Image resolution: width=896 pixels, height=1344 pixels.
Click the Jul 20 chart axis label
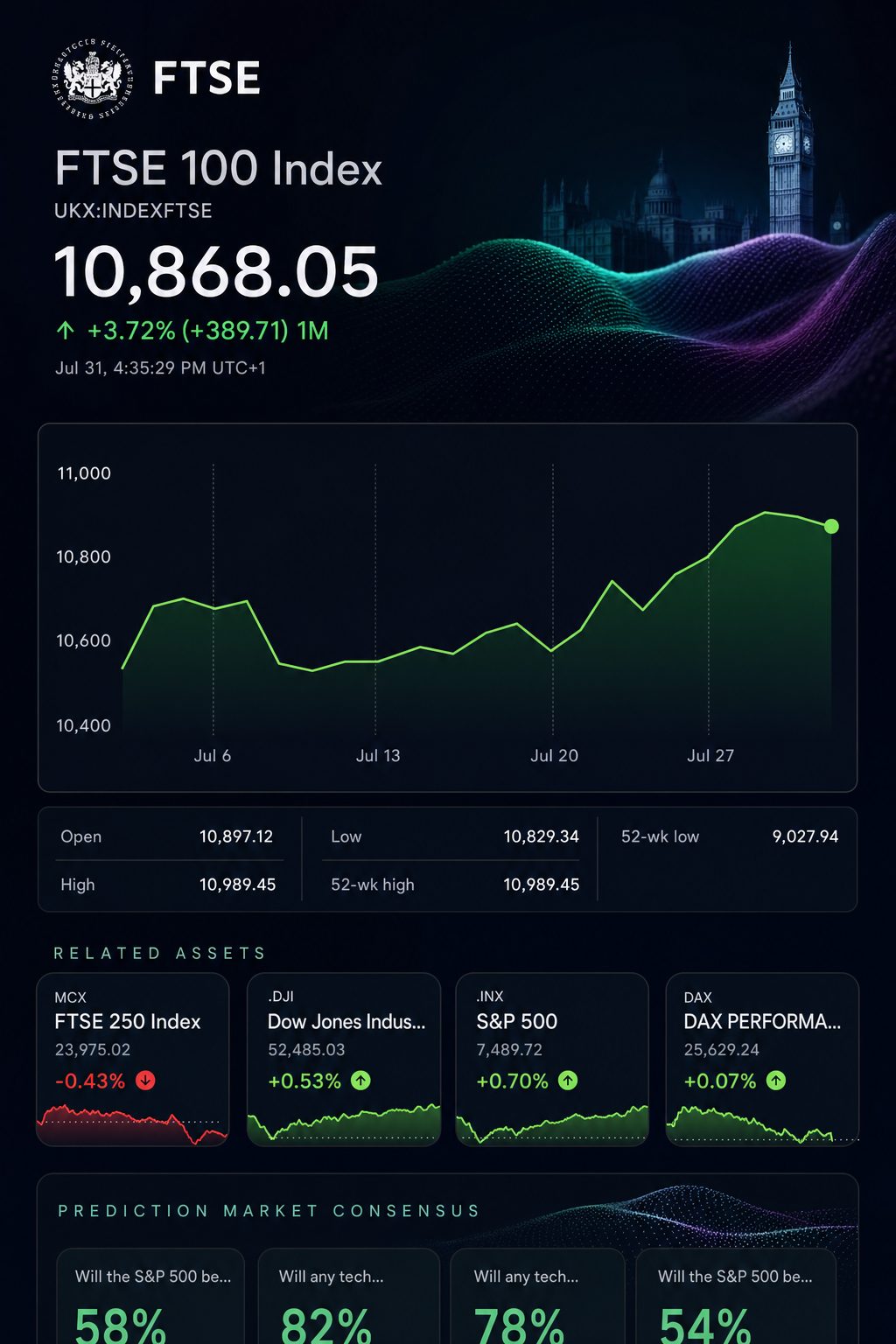pyautogui.click(x=554, y=755)
